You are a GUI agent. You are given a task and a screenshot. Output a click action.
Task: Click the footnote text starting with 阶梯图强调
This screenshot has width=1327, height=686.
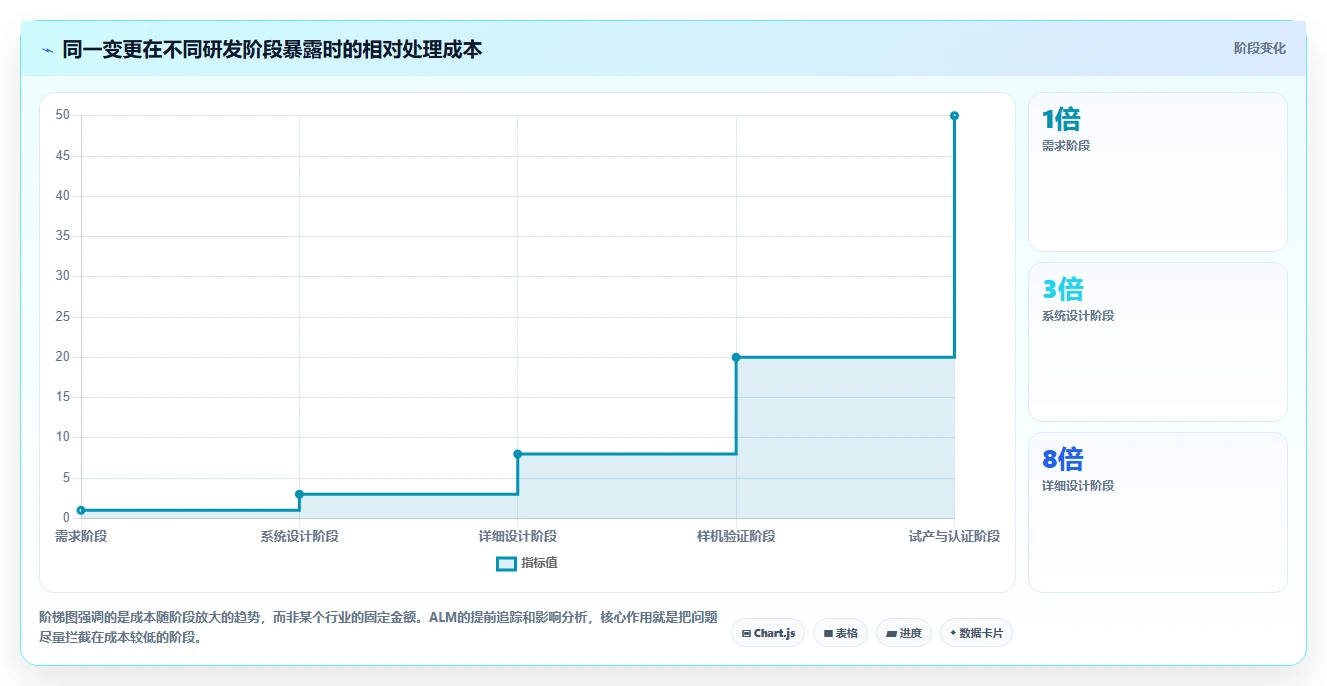point(378,627)
